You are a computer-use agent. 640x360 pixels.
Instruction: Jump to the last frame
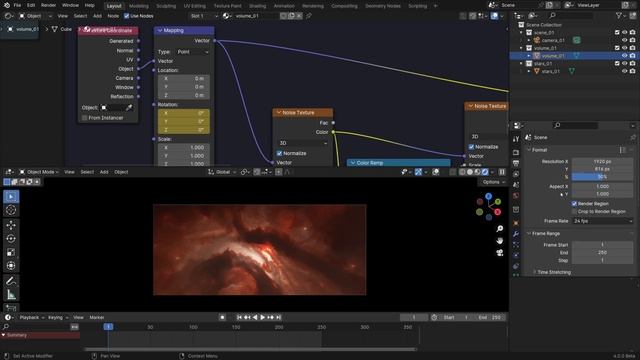(278, 317)
